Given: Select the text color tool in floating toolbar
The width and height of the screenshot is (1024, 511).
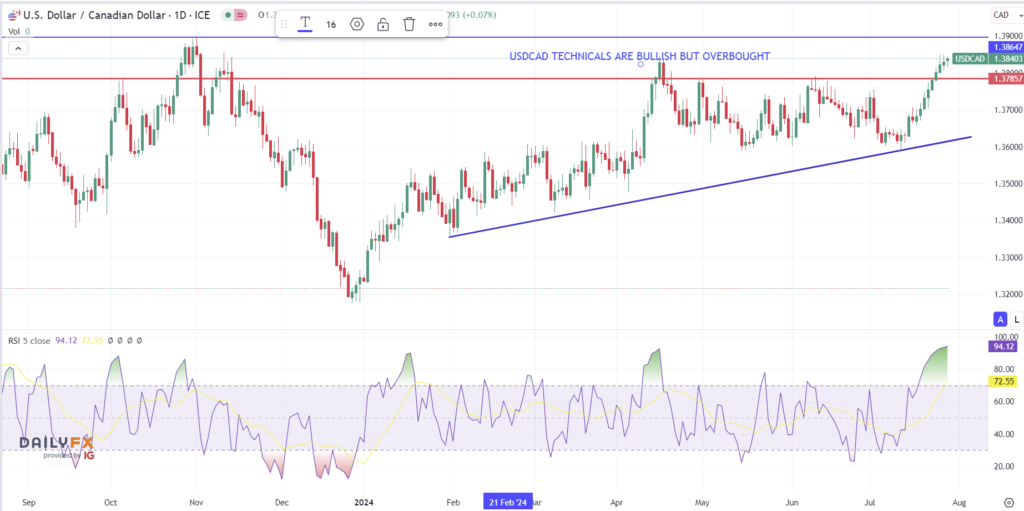Looking at the screenshot, I should tap(304, 24).
